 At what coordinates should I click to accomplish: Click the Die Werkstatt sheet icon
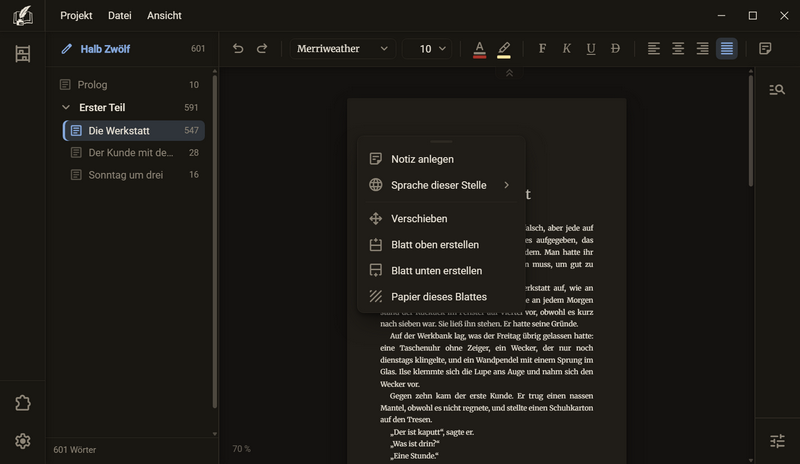tap(76, 131)
